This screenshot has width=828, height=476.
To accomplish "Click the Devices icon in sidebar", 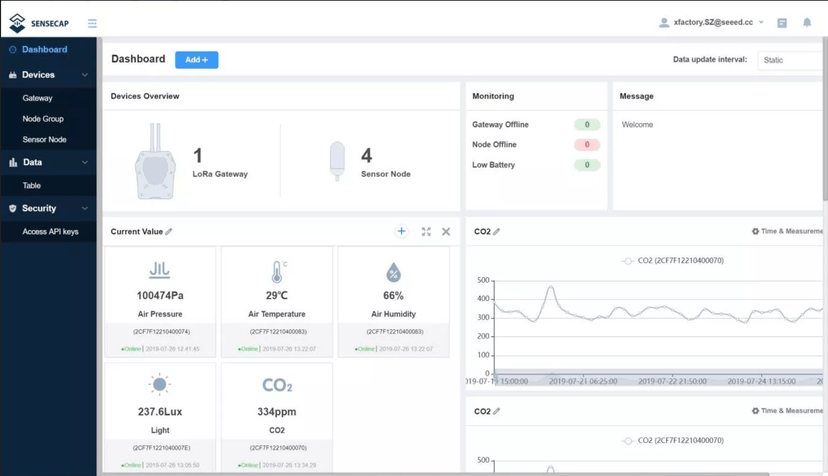I will tap(13, 75).
